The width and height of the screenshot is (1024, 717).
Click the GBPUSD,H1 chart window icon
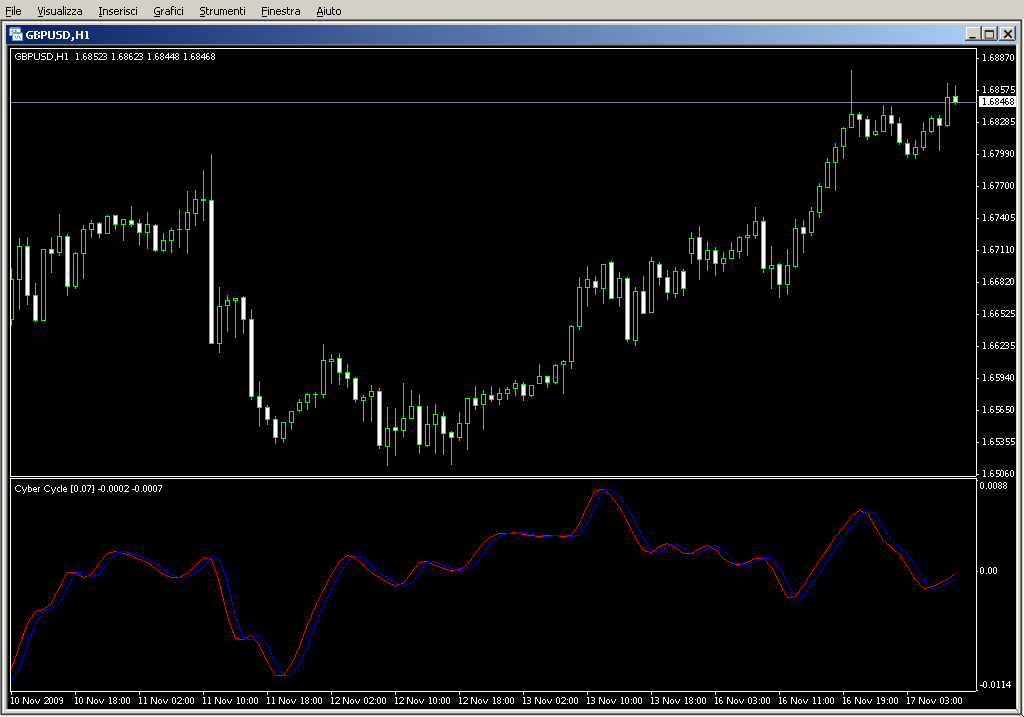click(x=16, y=35)
